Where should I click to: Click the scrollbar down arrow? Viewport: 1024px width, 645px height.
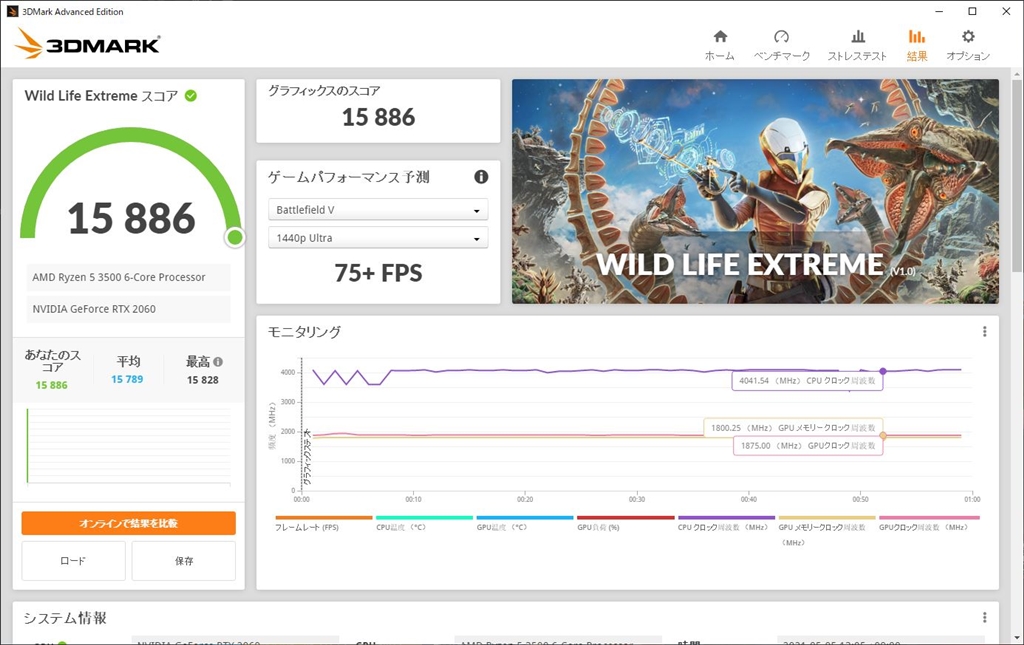point(1017,638)
